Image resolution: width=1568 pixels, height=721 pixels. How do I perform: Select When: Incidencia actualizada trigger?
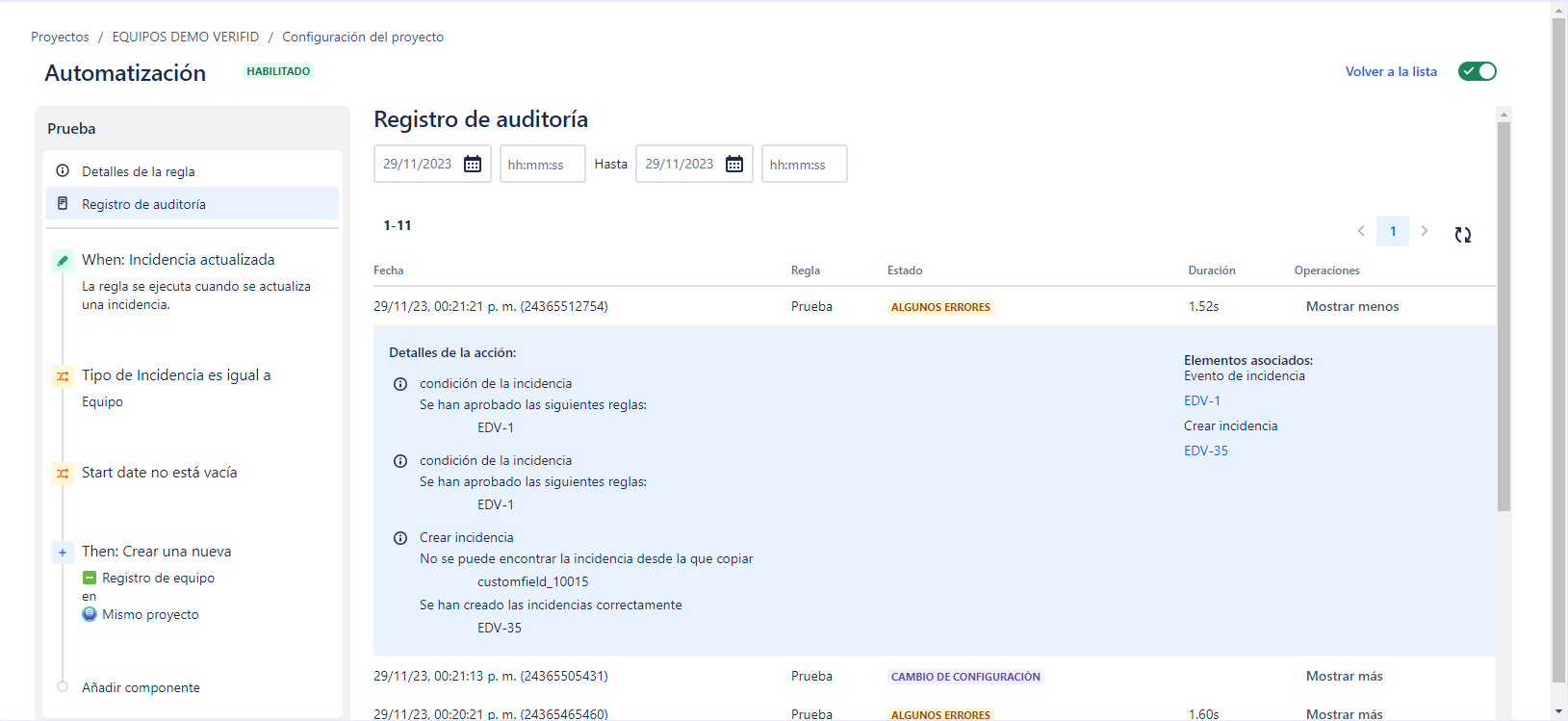coord(178,260)
